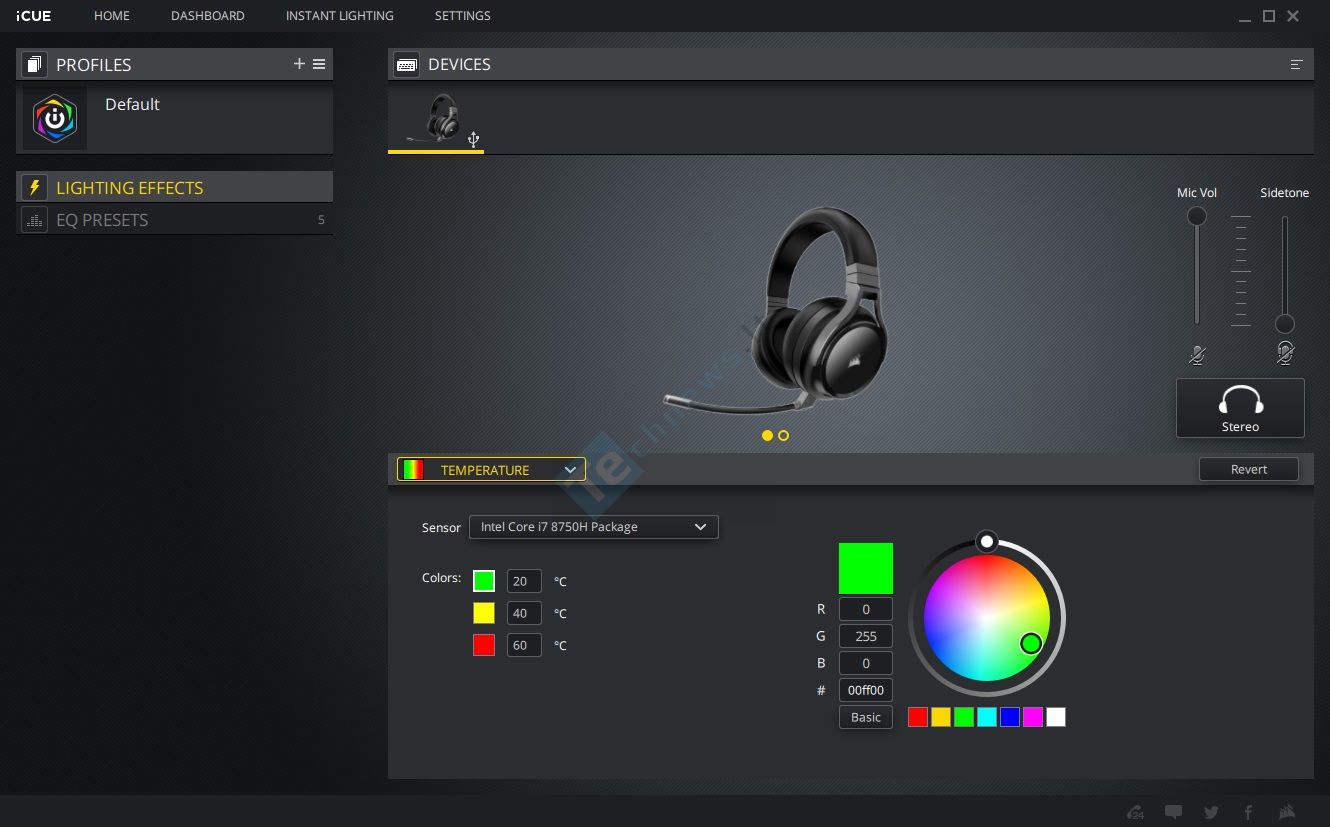
Task: Pick the green preset swatch
Action: pyautogui.click(x=964, y=717)
